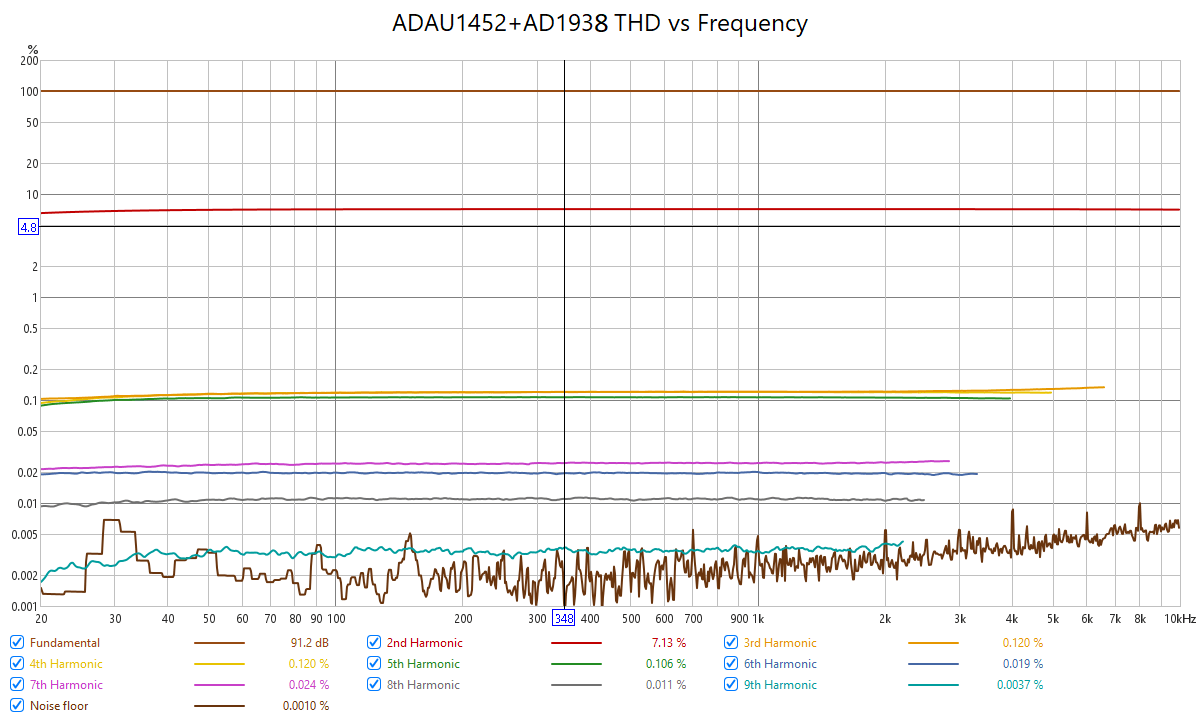
Task: Click the 4th Harmonic legend label
Action: click(66, 664)
